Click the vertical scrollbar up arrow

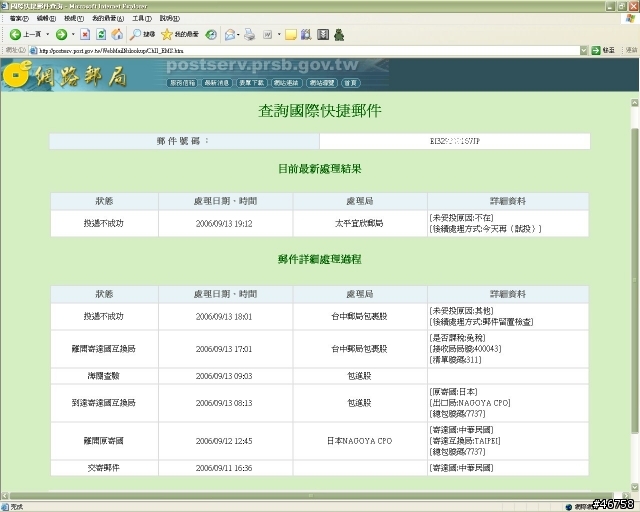click(635, 102)
